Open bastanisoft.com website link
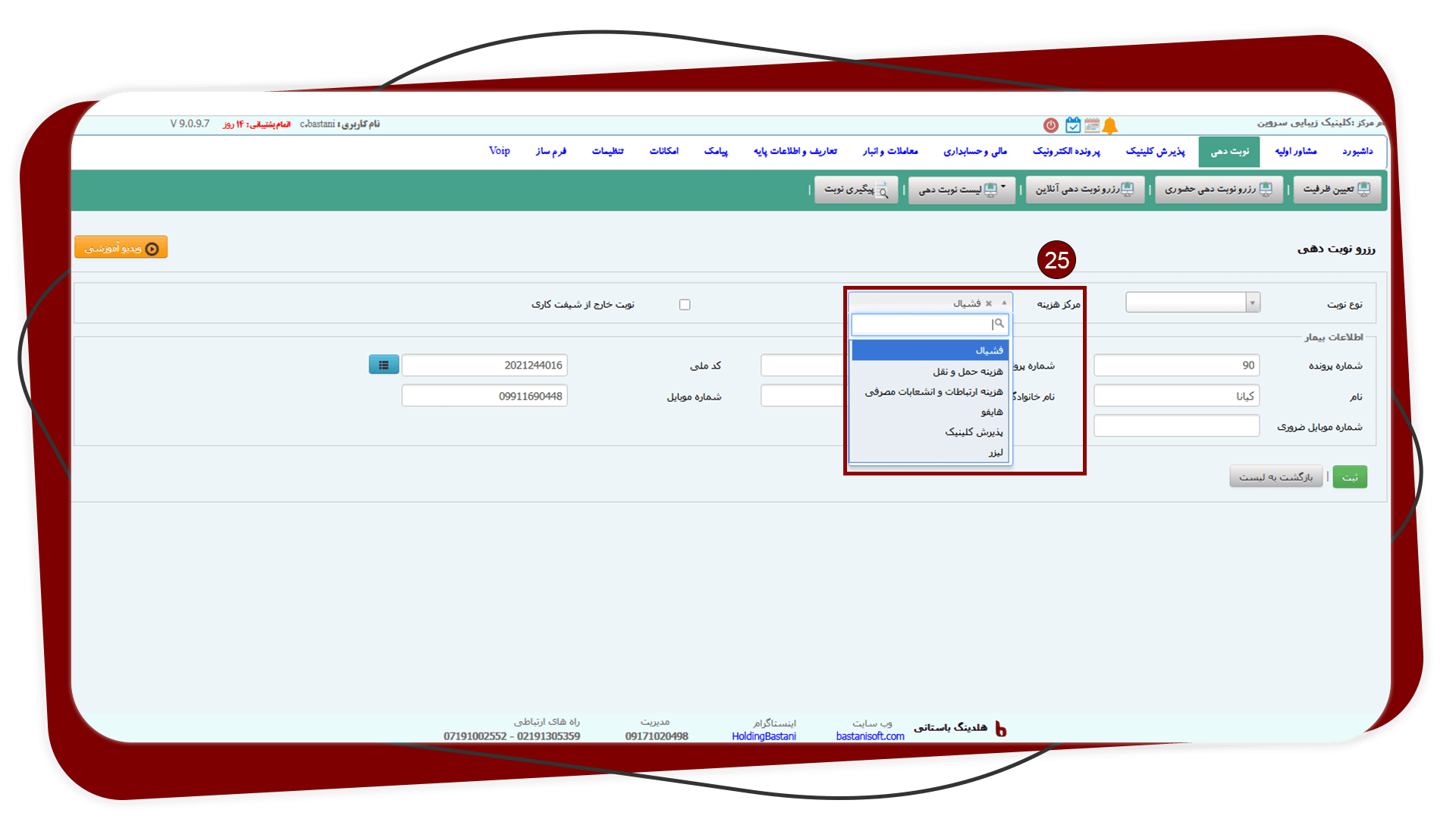Viewport: 1456px width, 819px height. 870,736
